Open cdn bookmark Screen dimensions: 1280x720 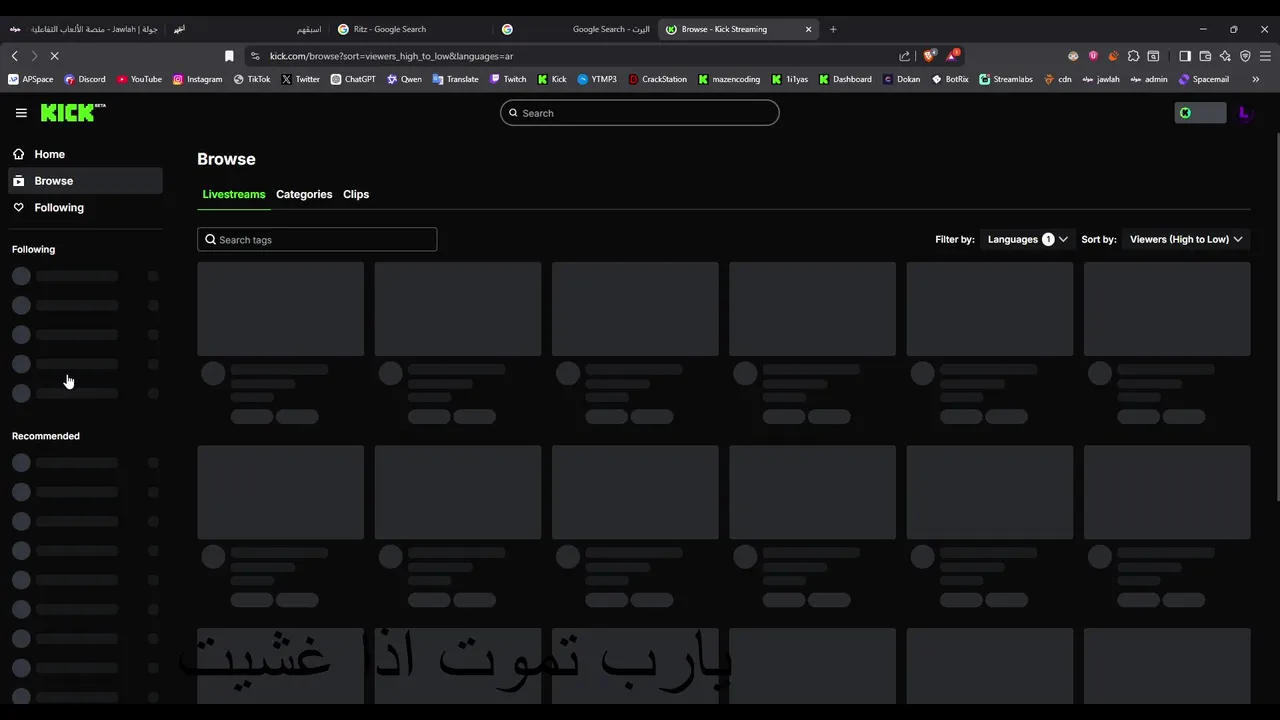click(1058, 79)
